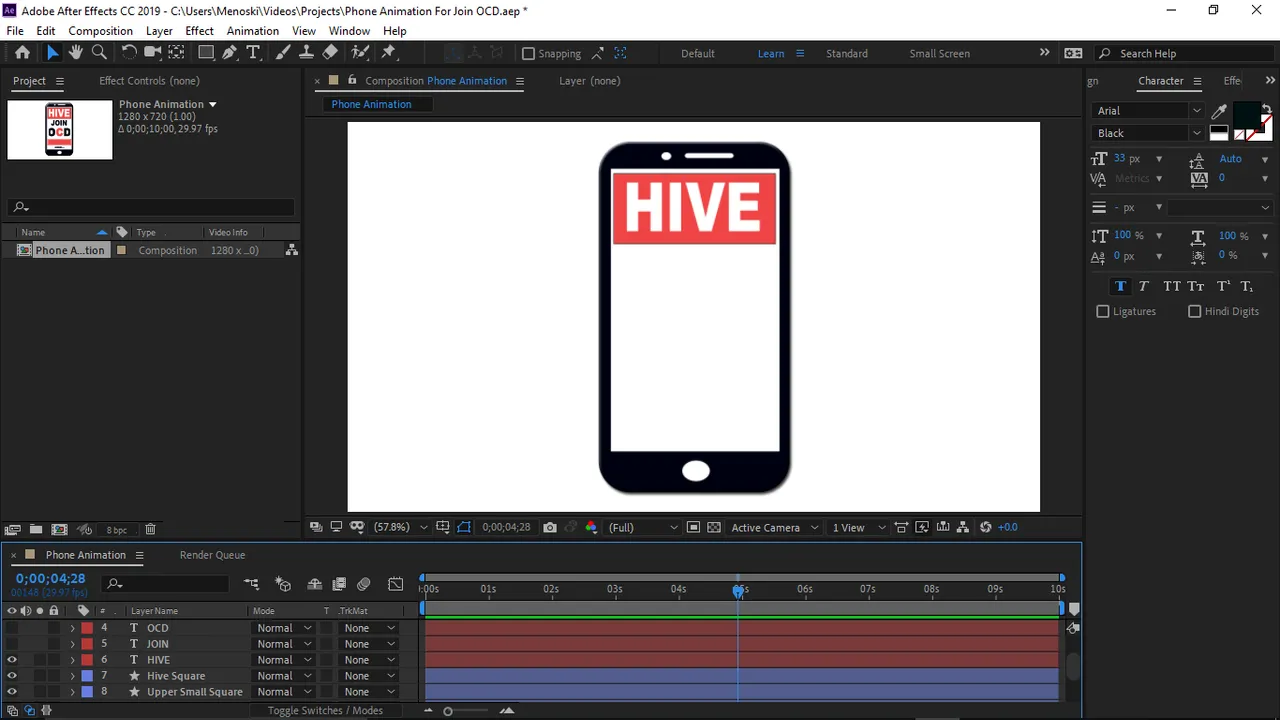Click the timeline zoom slider handle
This screenshot has height=720, width=1280.
click(x=448, y=711)
